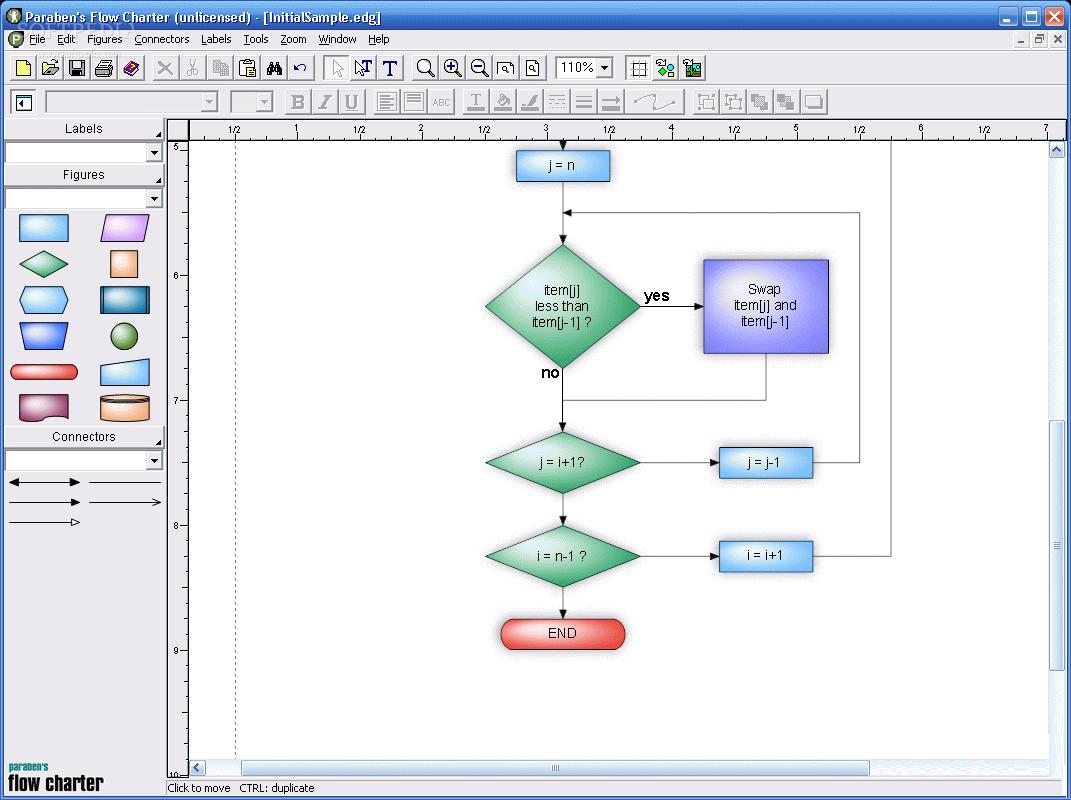The height and width of the screenshot is (800, 1071).
Task: Click the red END terminator shape
Action: tap(563, 634)
